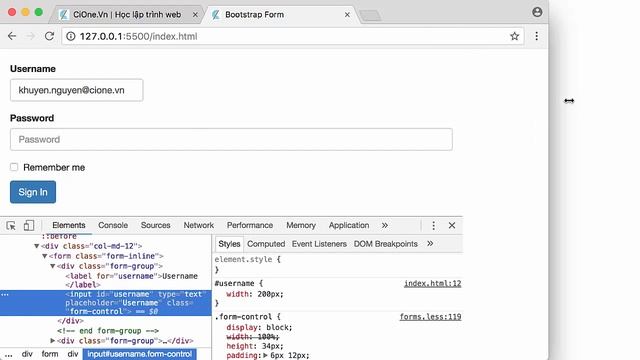The width and height of the screenshot is (640, 360).
Task: Click the Username form label
Action: pos(33,69)
